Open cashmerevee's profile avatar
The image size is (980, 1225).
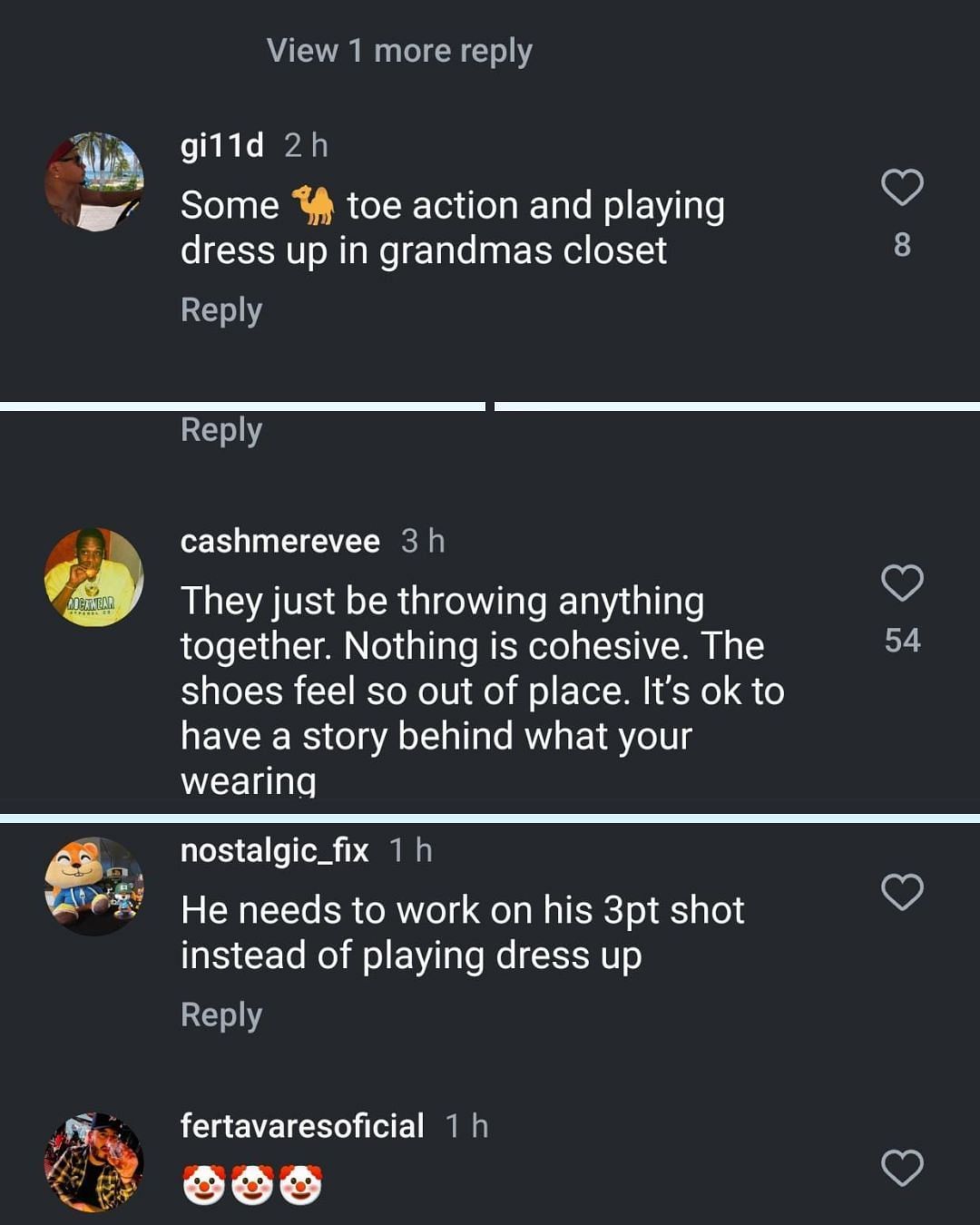pos(94,577)
